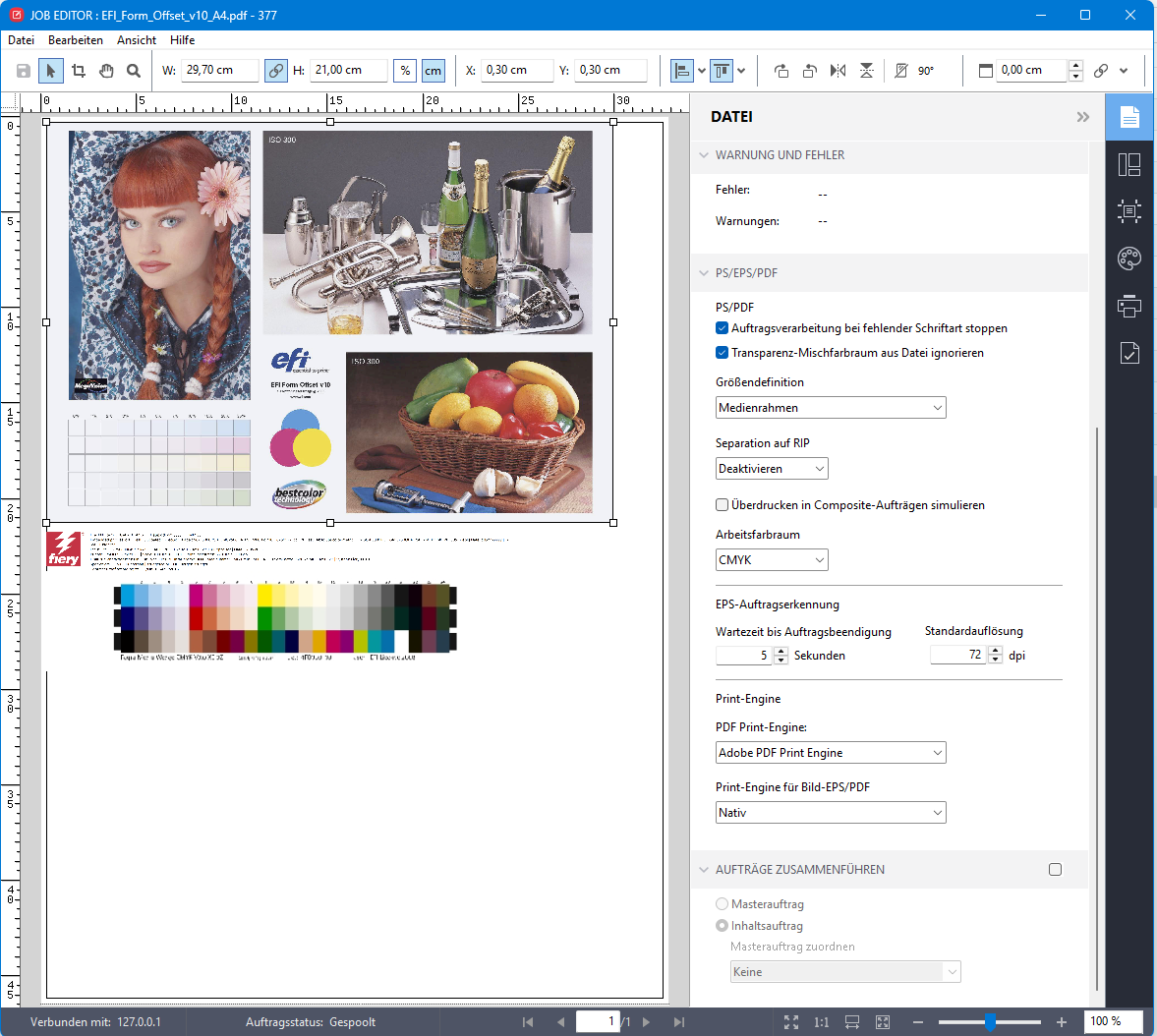Flip the image horizontally
Image resolution: width=1157 pixels, height=1036 pixels.
[838, 71]
